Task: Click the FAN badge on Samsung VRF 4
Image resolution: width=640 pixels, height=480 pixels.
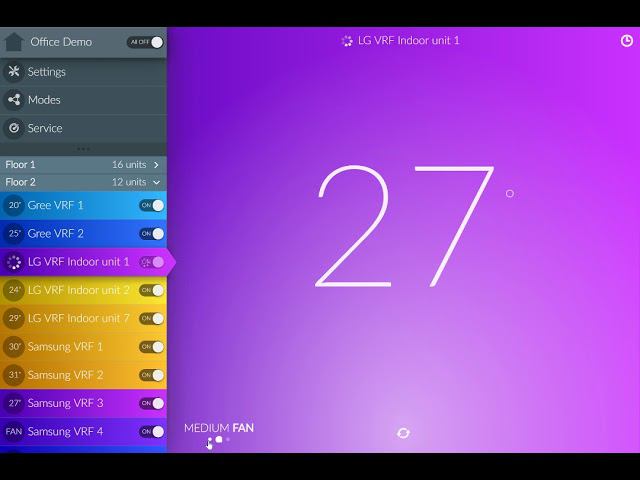Action: pos(14,431)
